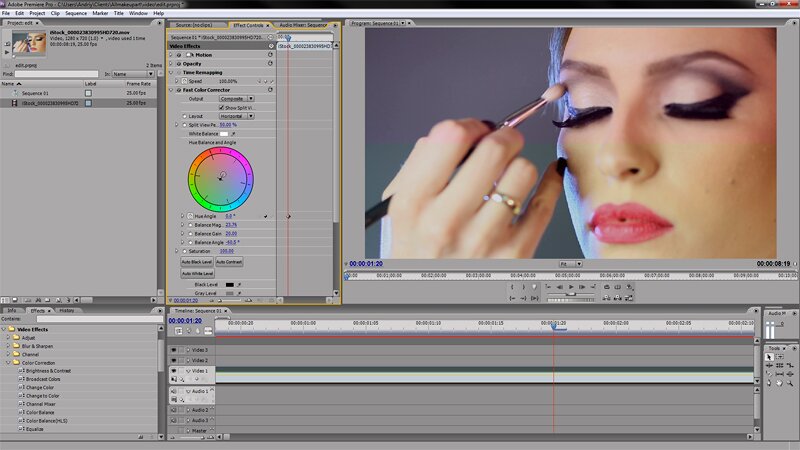This screenshot has width=800, height=450.
Task: Click the Auto Black Level button
Action: pos(197,262)
